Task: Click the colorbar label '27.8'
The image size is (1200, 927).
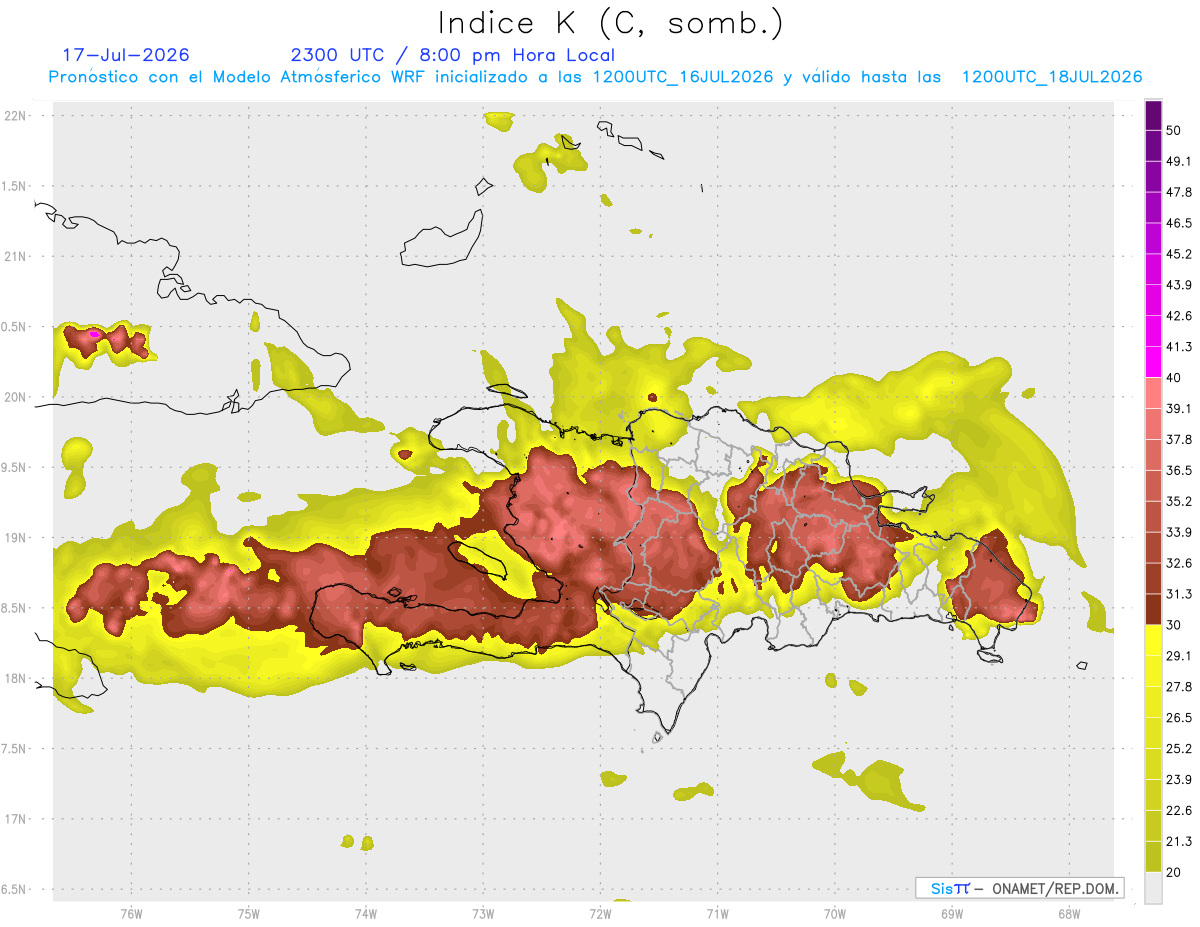Action: point(1179,687)
